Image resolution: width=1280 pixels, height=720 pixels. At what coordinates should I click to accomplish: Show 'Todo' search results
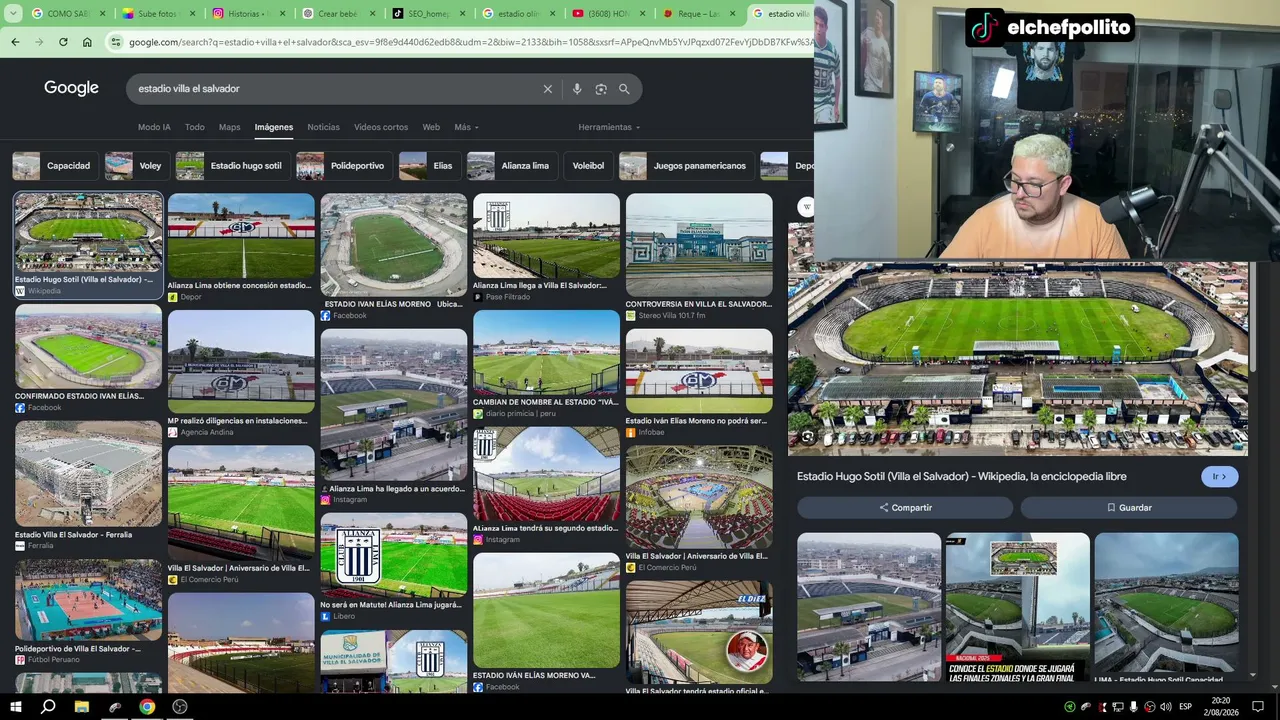pos(195,127)
